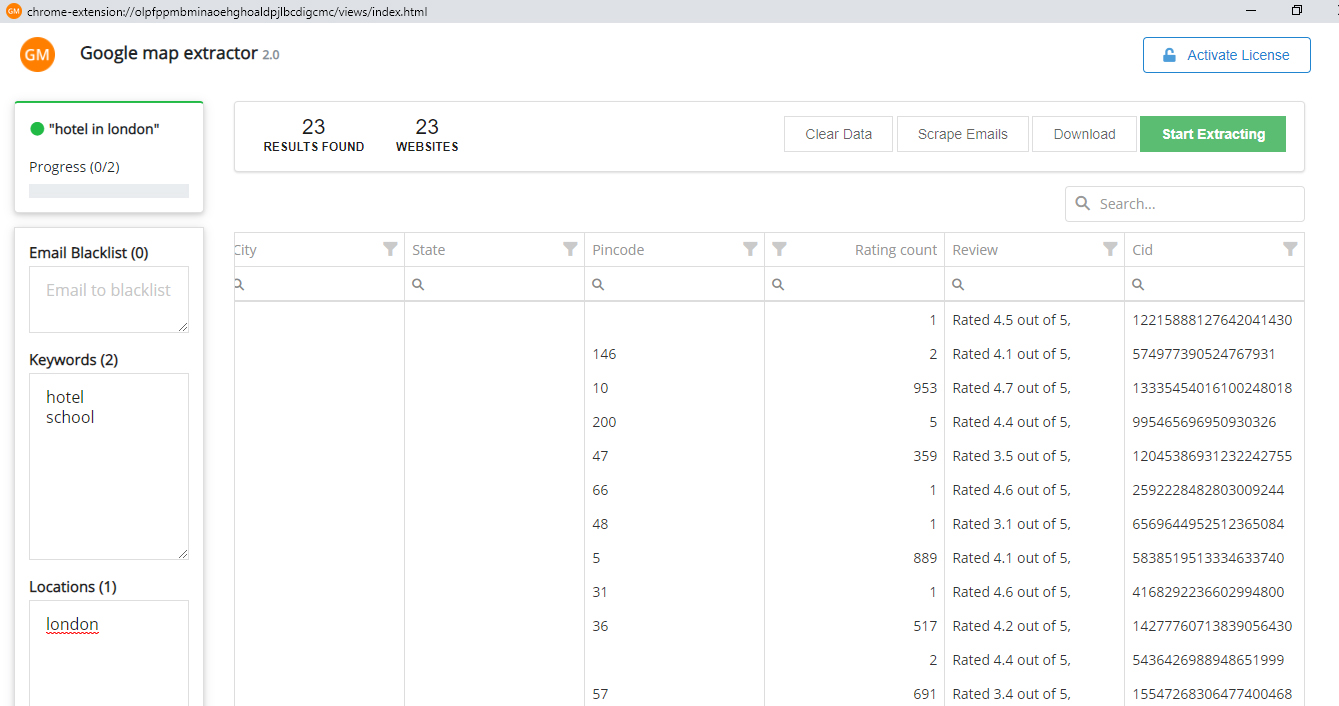Click the magnifier icon in Cid search field
This screenshot has width=1339, height=706.
[1138, 285]
